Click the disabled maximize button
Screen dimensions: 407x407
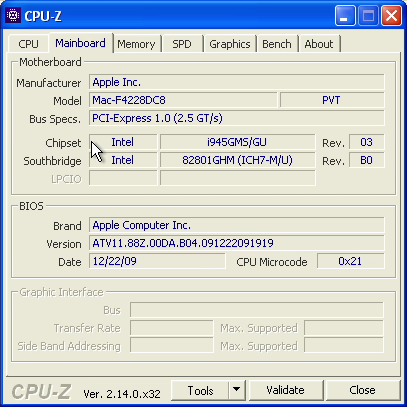368,16
